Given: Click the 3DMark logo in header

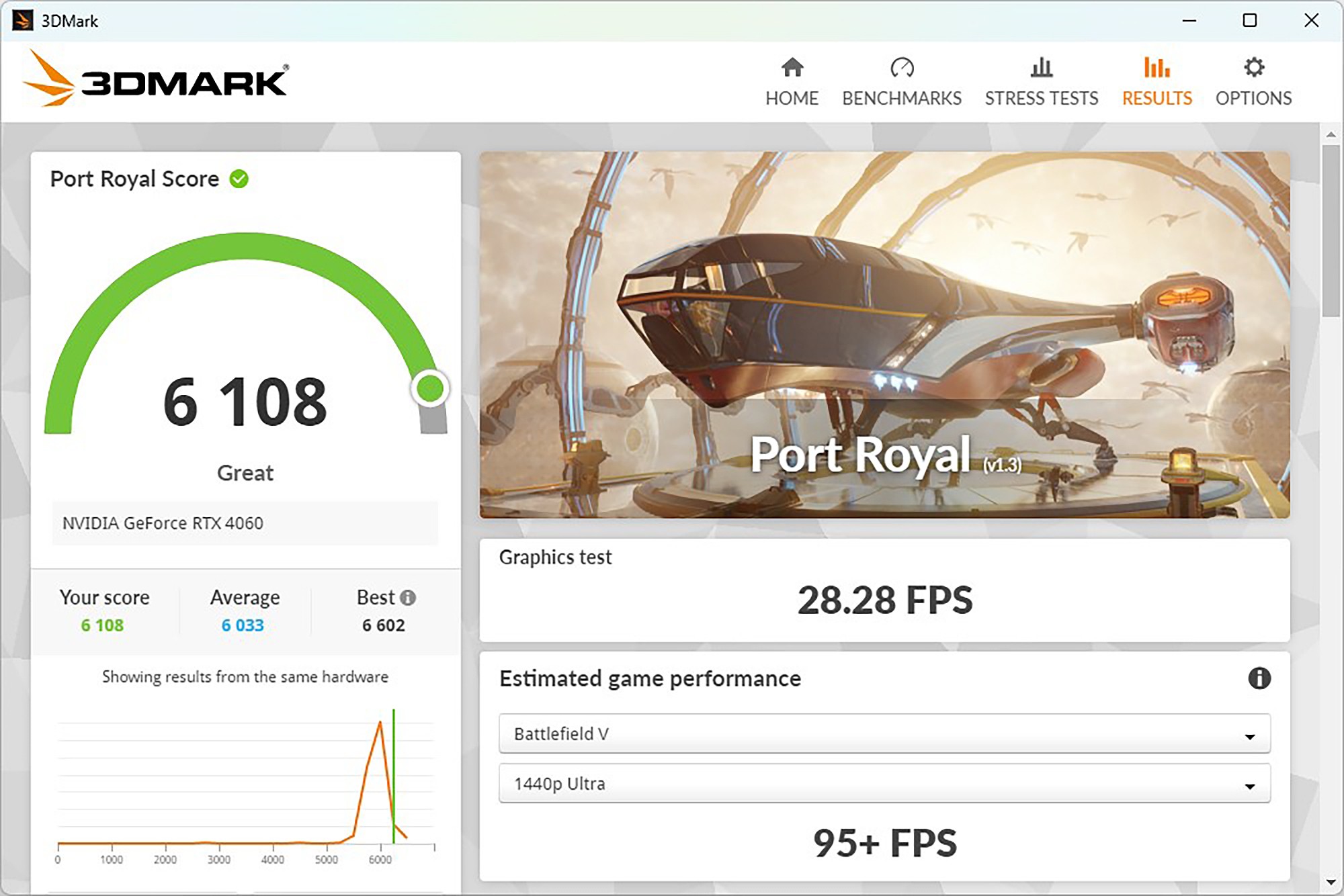Looking at the screenshot, I should [156, 79].
